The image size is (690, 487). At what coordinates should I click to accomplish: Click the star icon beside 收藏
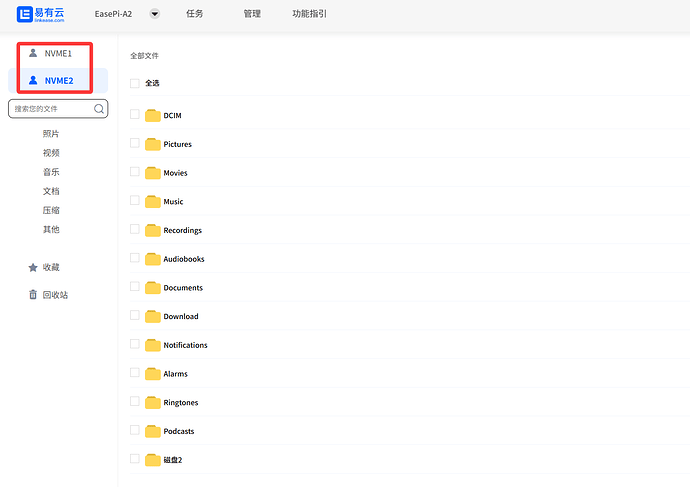33,267
